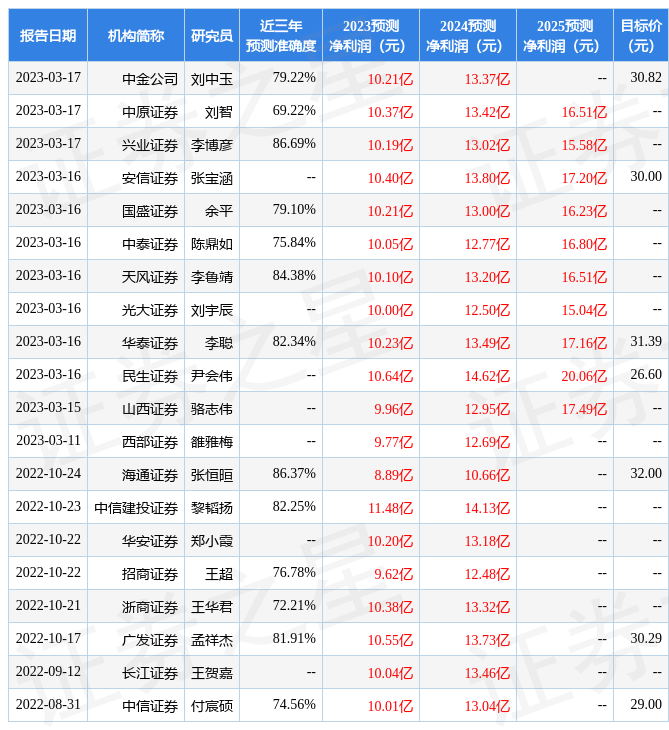Click 2023 profit forecast 8.89亿
The height and width of the screenshot is (730, 669).
(x=393, y=475)
